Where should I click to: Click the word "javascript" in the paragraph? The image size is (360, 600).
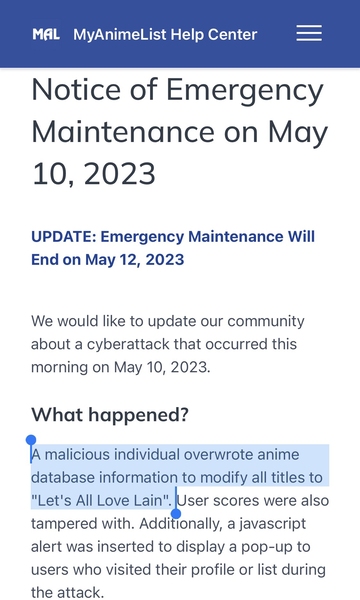[272, 524]
